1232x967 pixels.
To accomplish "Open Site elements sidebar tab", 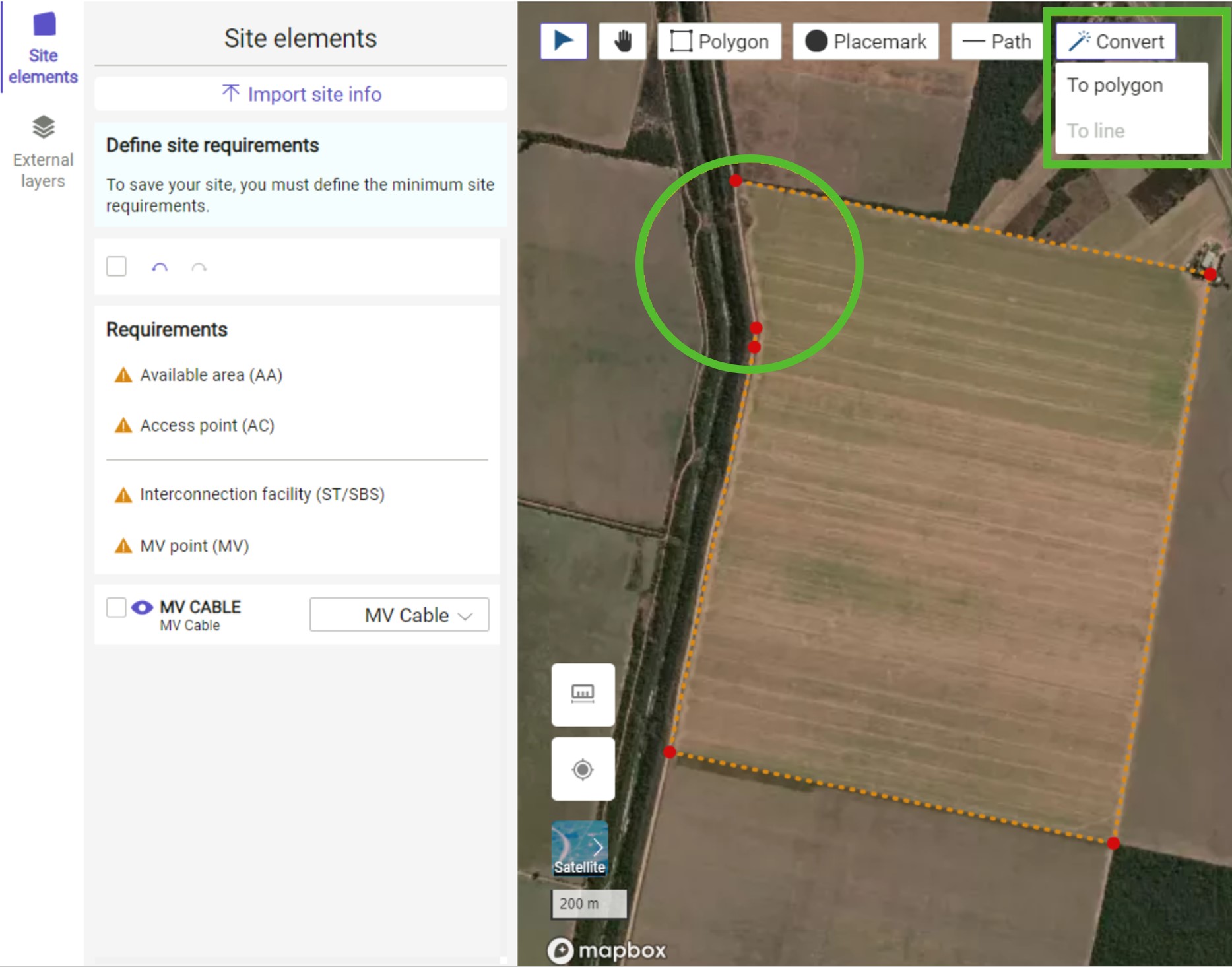I will coord(43,49).
